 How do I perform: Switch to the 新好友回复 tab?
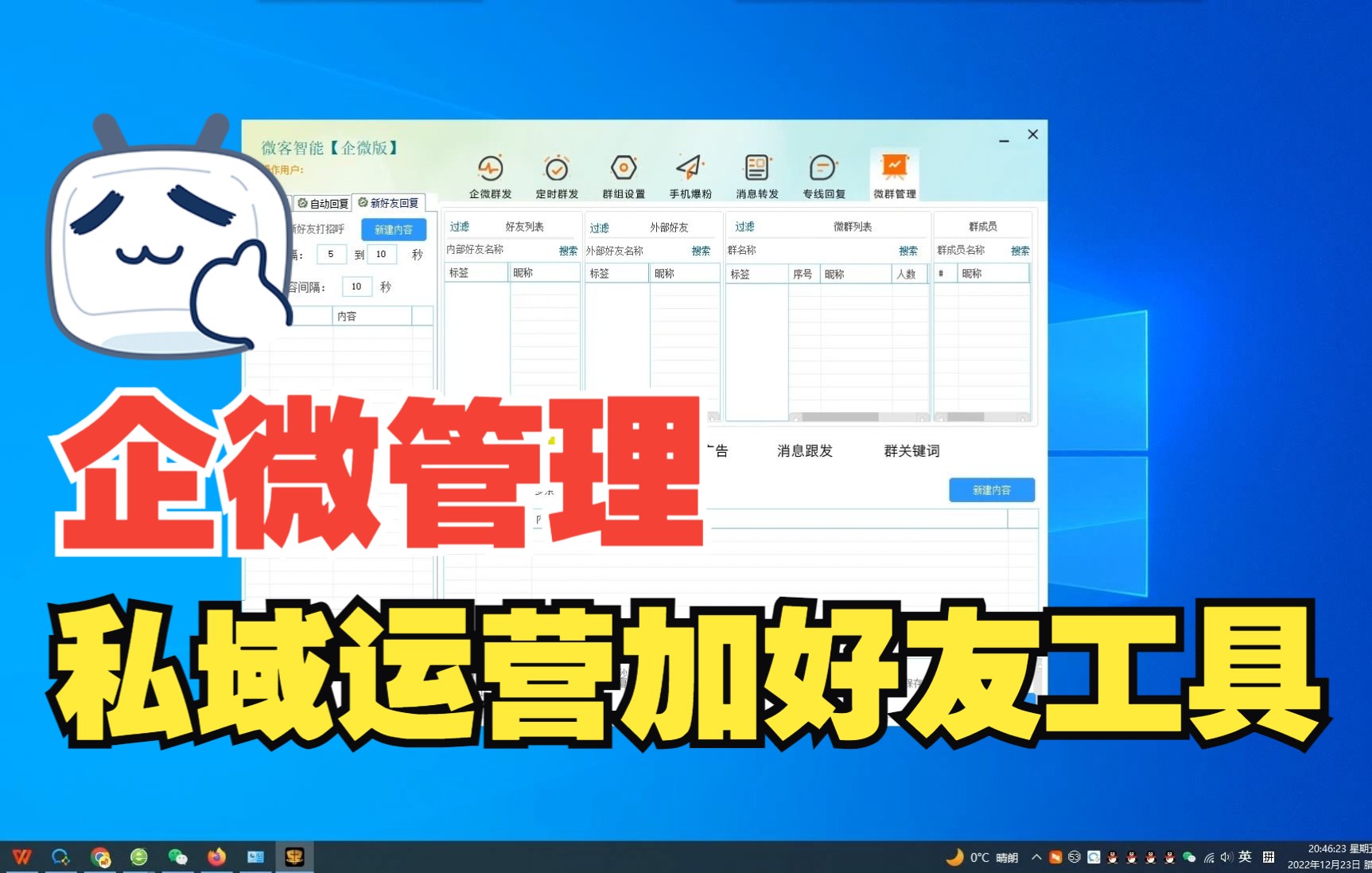[388, 203]
